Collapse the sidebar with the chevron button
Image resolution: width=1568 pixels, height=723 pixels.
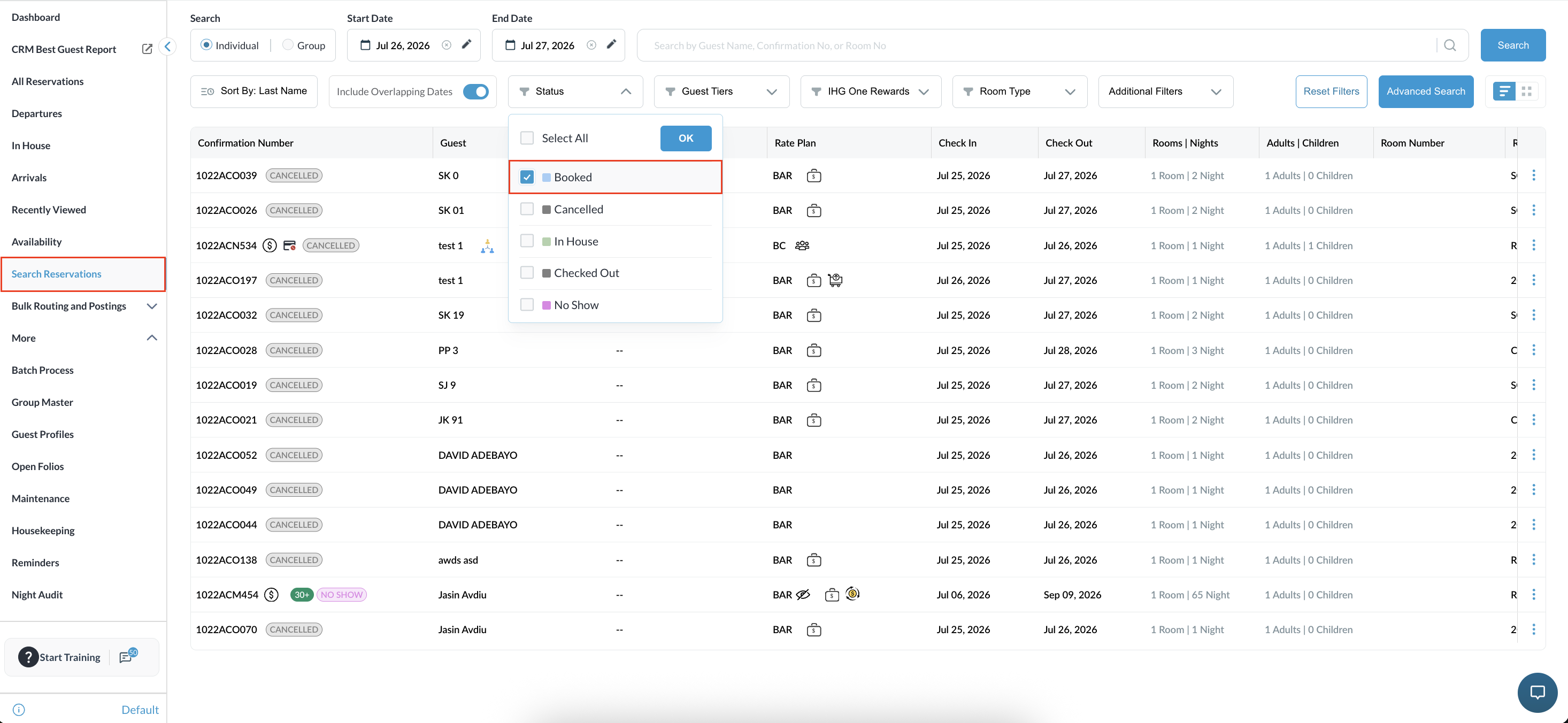click(167, 46)
